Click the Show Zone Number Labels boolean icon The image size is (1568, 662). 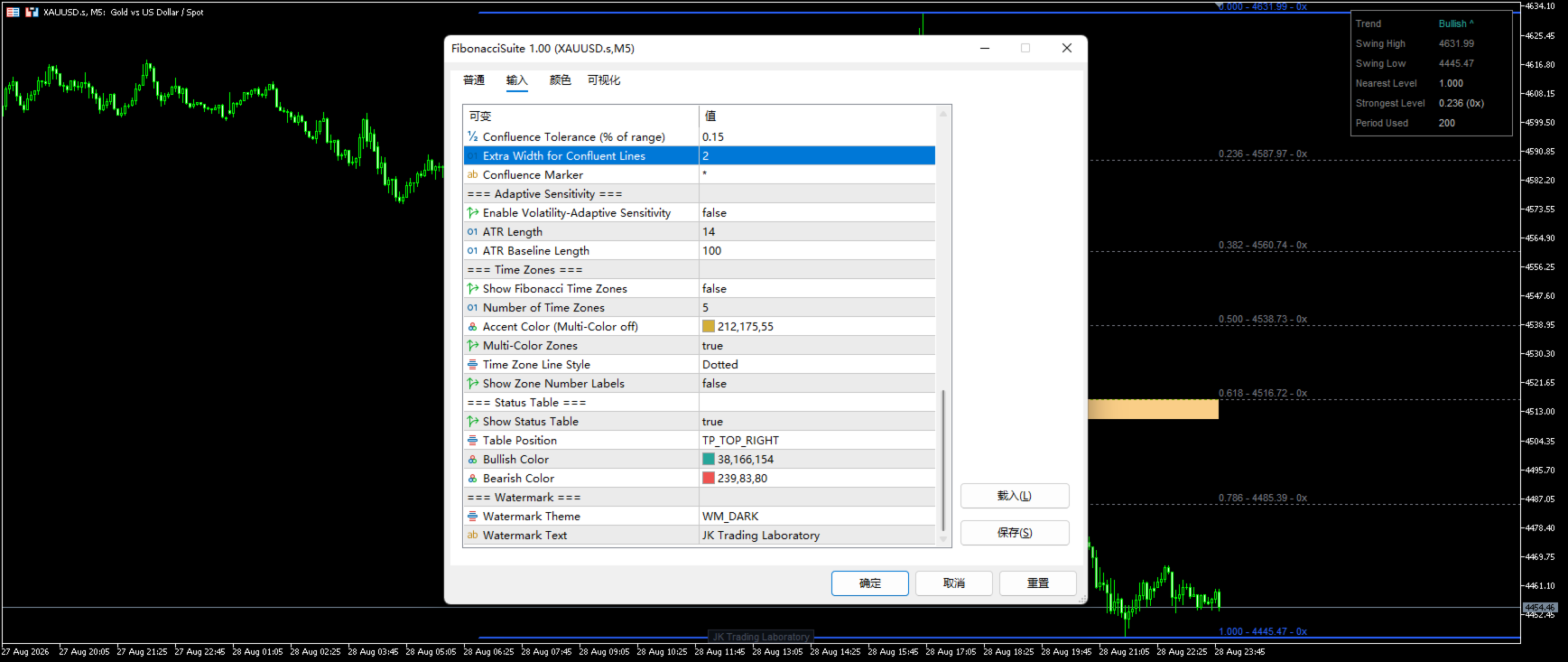coord(472,383)
